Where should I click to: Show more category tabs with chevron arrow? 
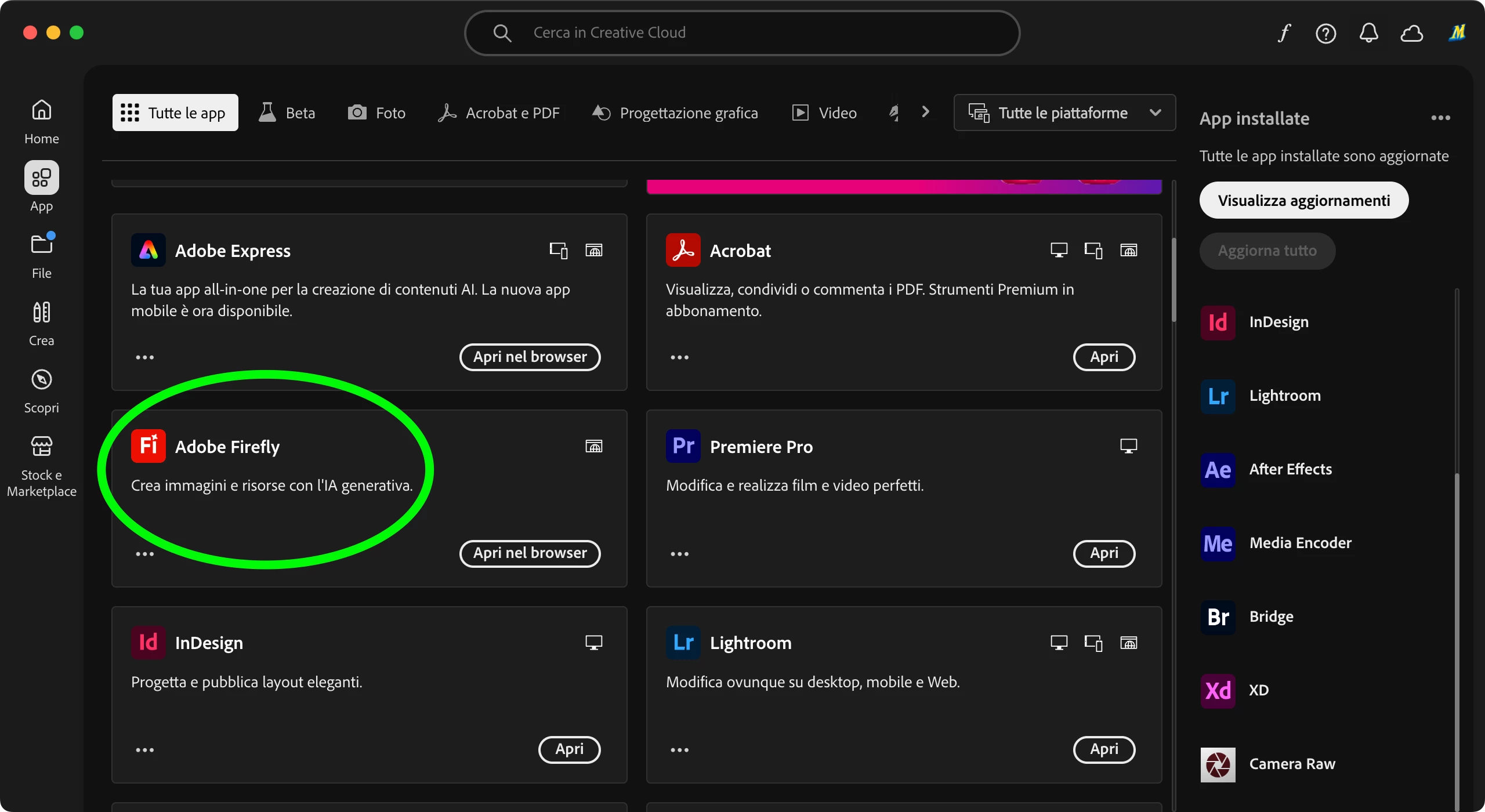click(x=926, y=111)
